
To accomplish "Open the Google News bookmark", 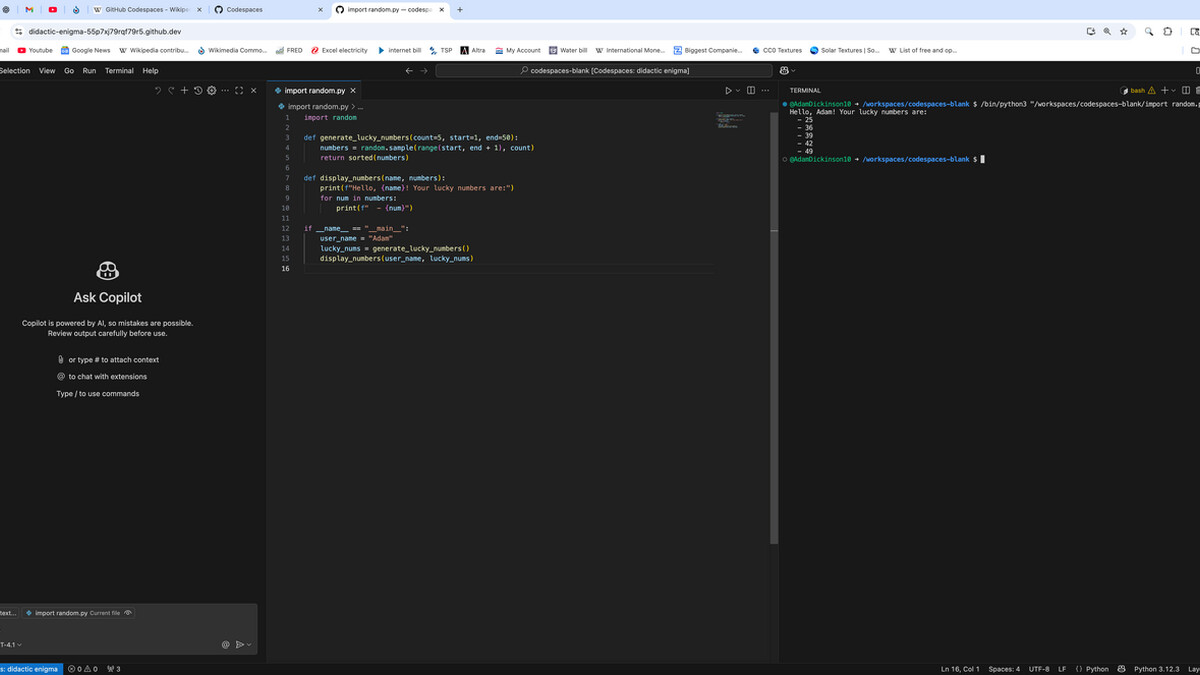I will coord(85,50).
